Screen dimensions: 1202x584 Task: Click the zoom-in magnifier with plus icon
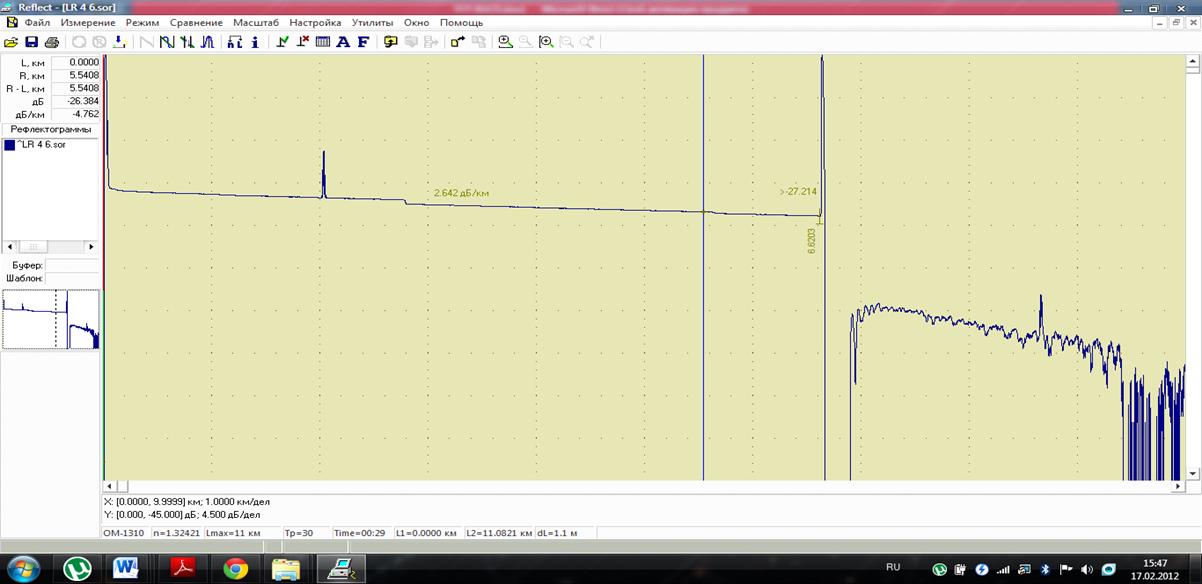point(505,42)
